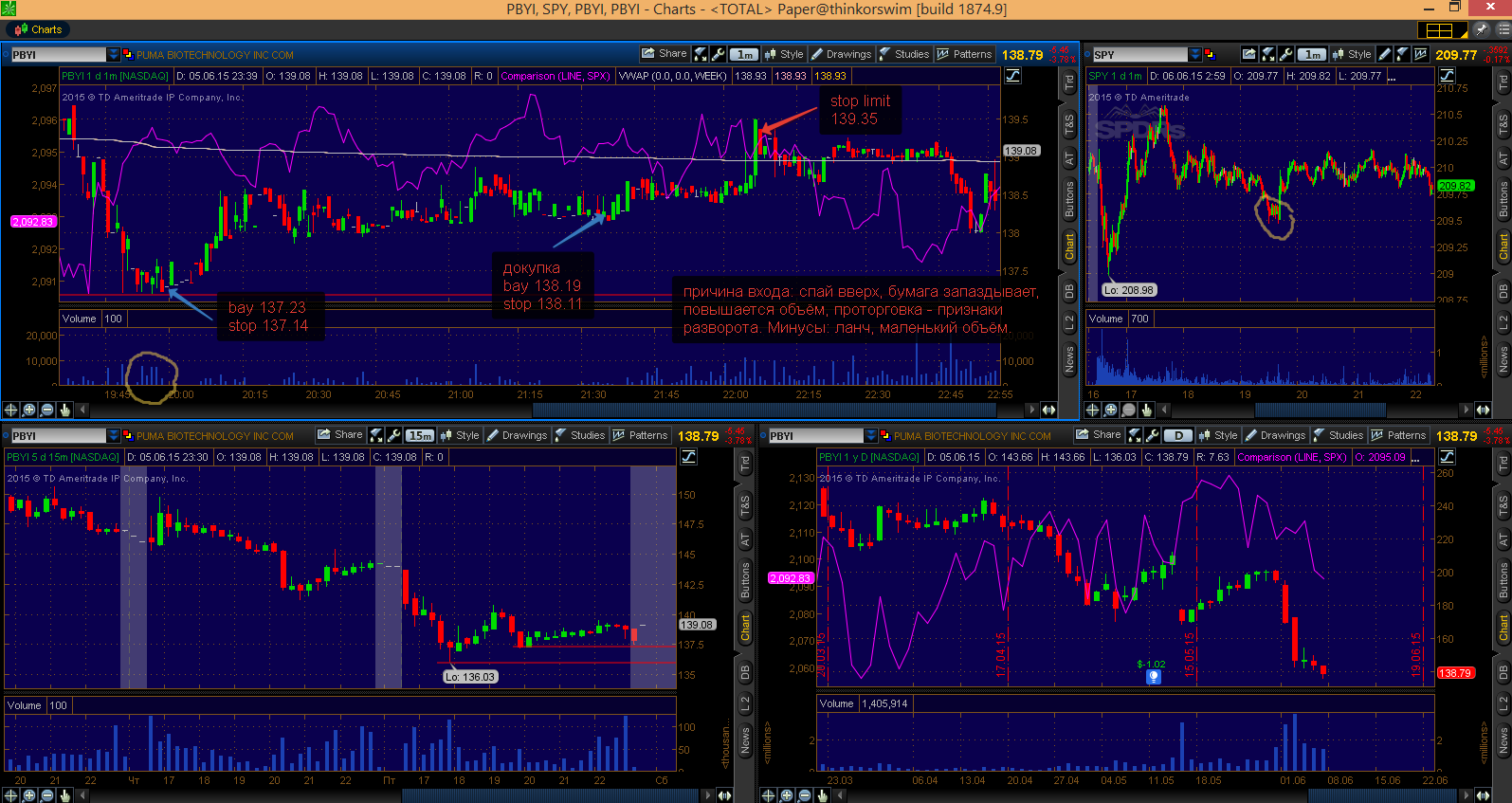1512x803 pixels.
Task: Zoom out on bottom-left 15m chart
Action: 47,795
